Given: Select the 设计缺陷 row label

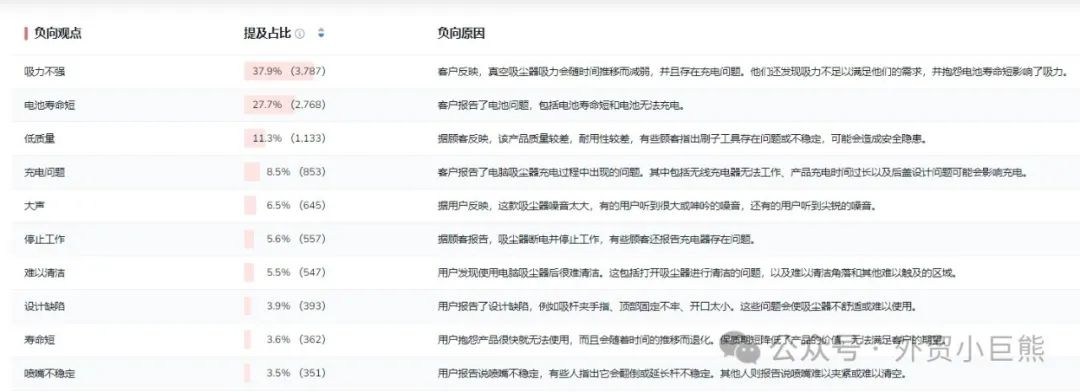Looking at the screenshot, I should coord(45,306).
